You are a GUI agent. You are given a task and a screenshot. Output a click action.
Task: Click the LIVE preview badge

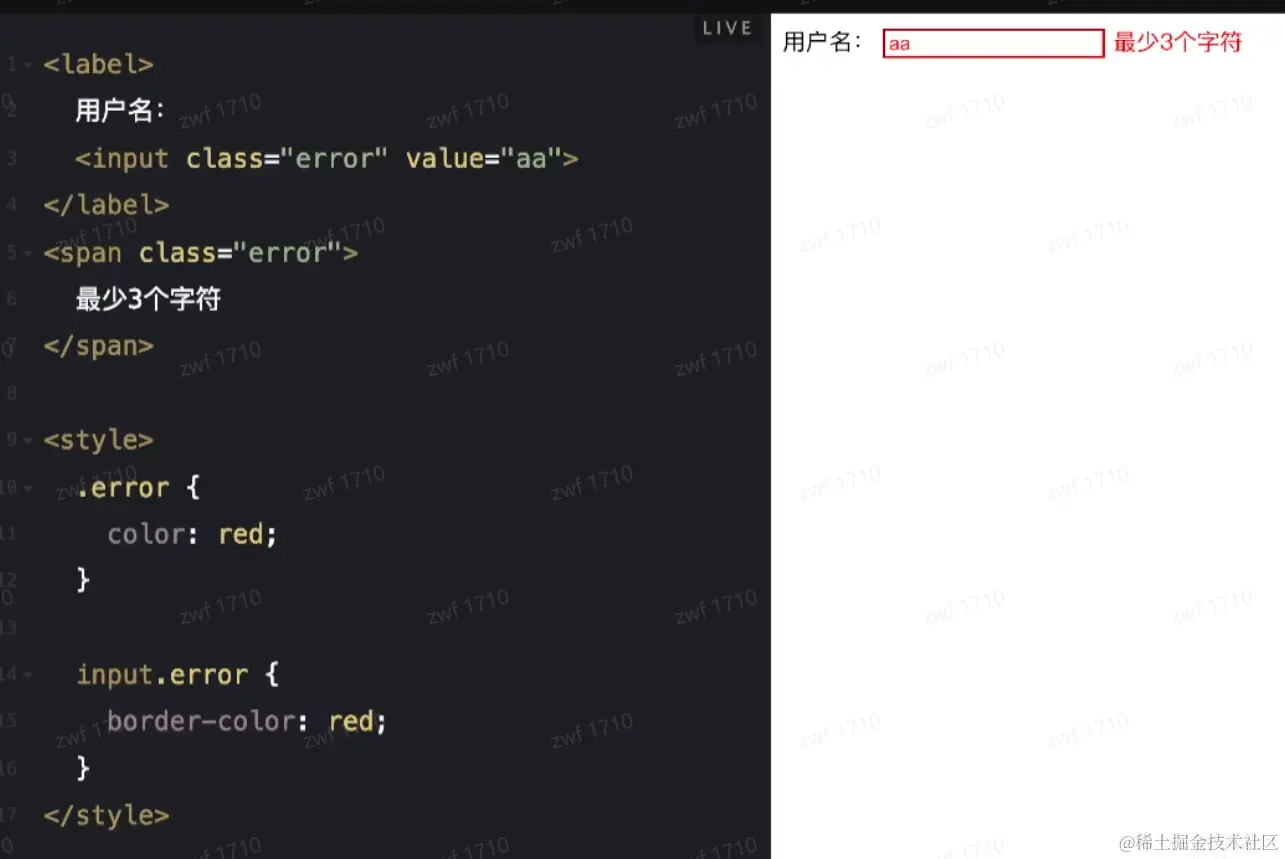pyautogui.click(x=726, y=28)
